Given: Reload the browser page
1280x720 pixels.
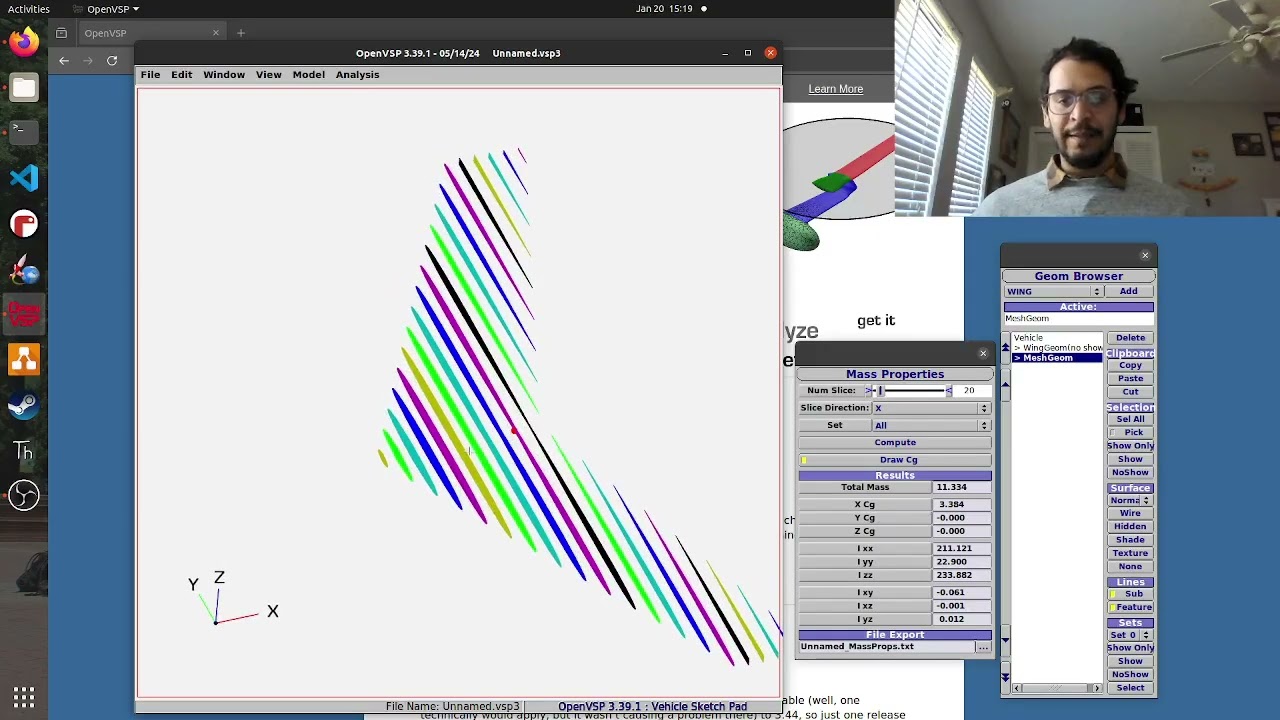Looking at the screenshot, I should 112,61.
